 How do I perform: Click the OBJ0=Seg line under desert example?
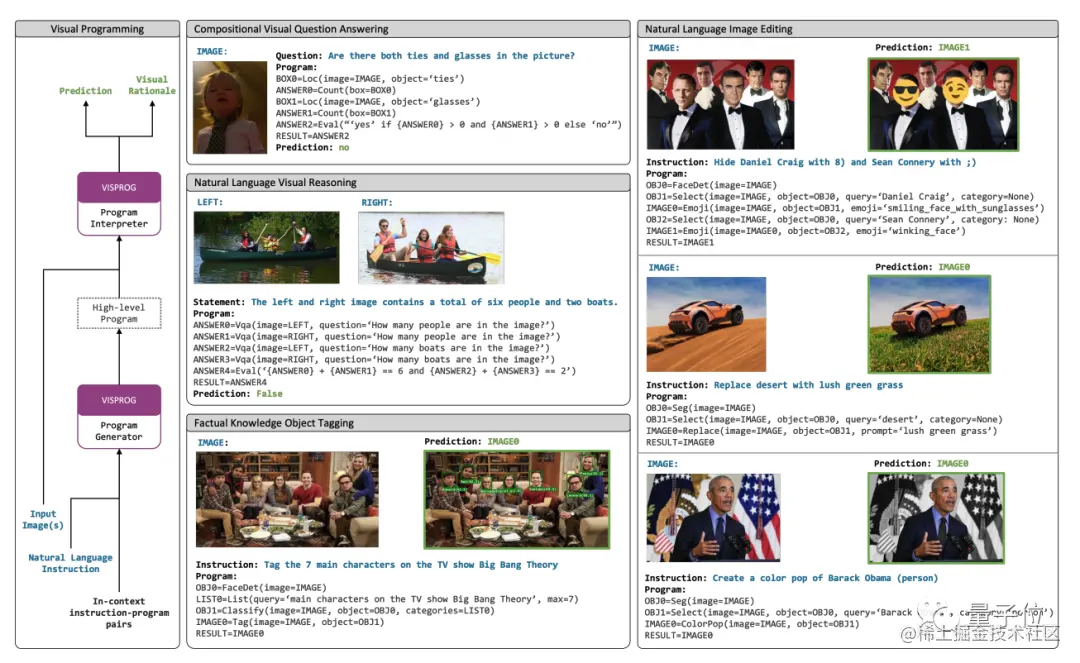701,408
